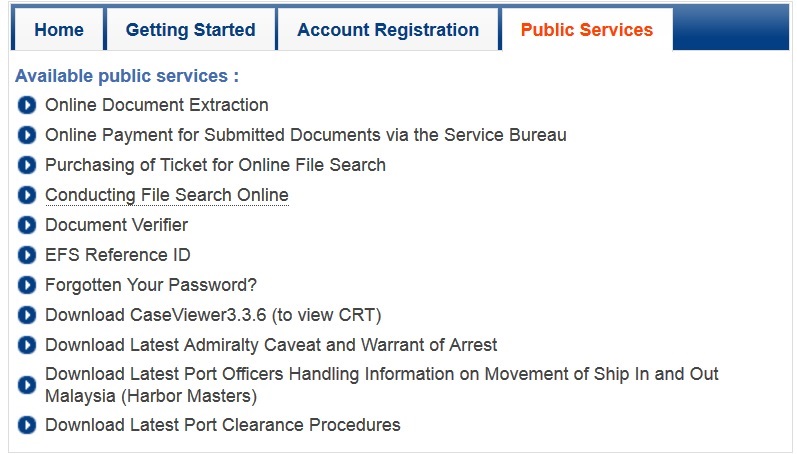Go to Account Registration tab
This screenshot has height=454, width=797.
[388, 29]
